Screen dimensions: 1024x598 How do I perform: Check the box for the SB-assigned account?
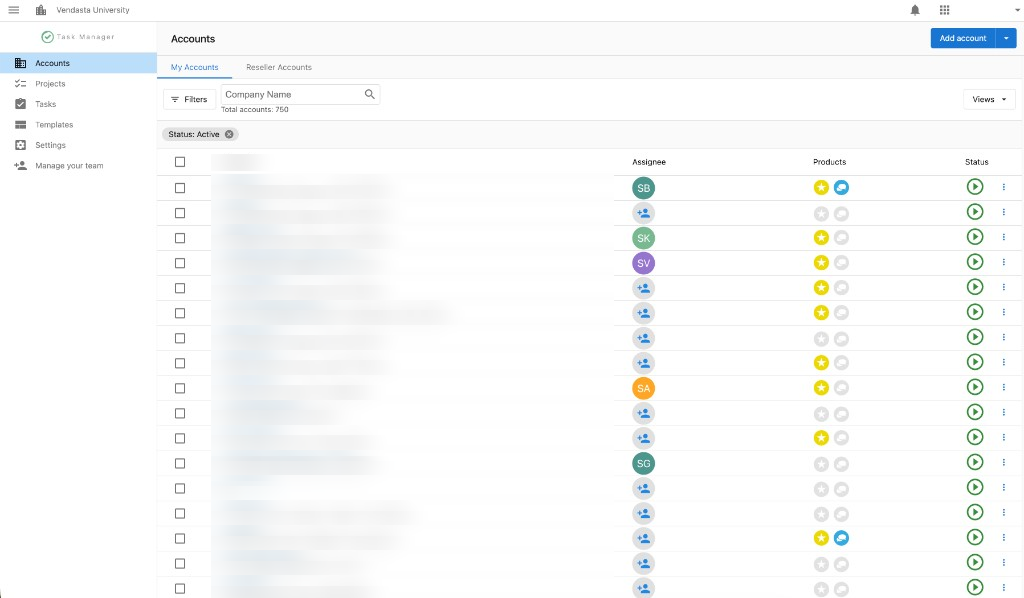coord(180,188)
